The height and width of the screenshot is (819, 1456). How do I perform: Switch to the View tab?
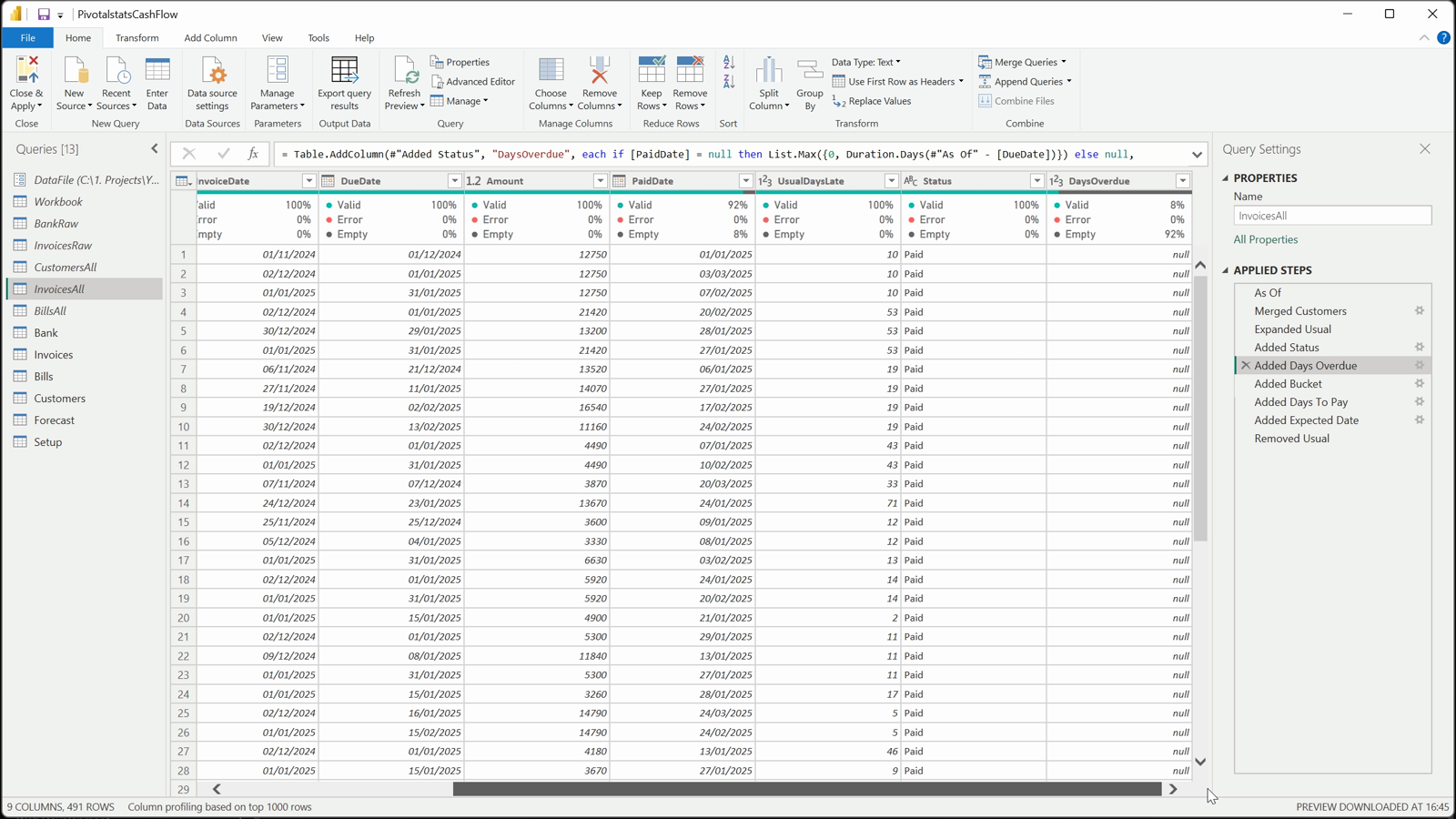(272, 37)
